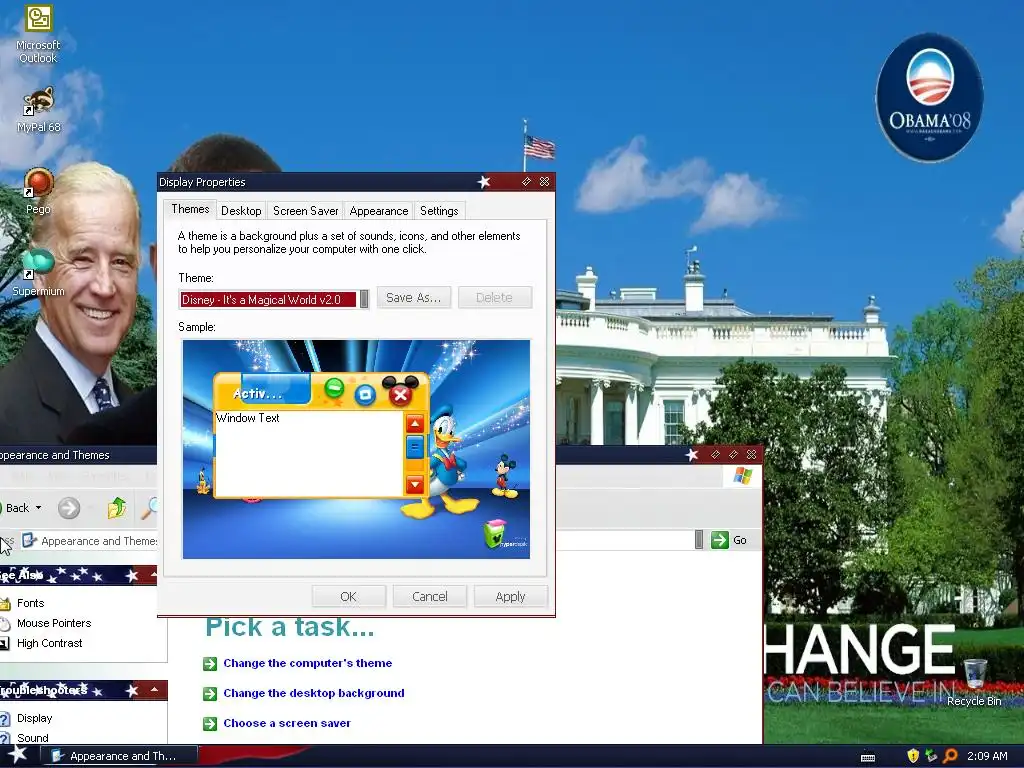Open Fonts under See Also

(x=30, y=603)
